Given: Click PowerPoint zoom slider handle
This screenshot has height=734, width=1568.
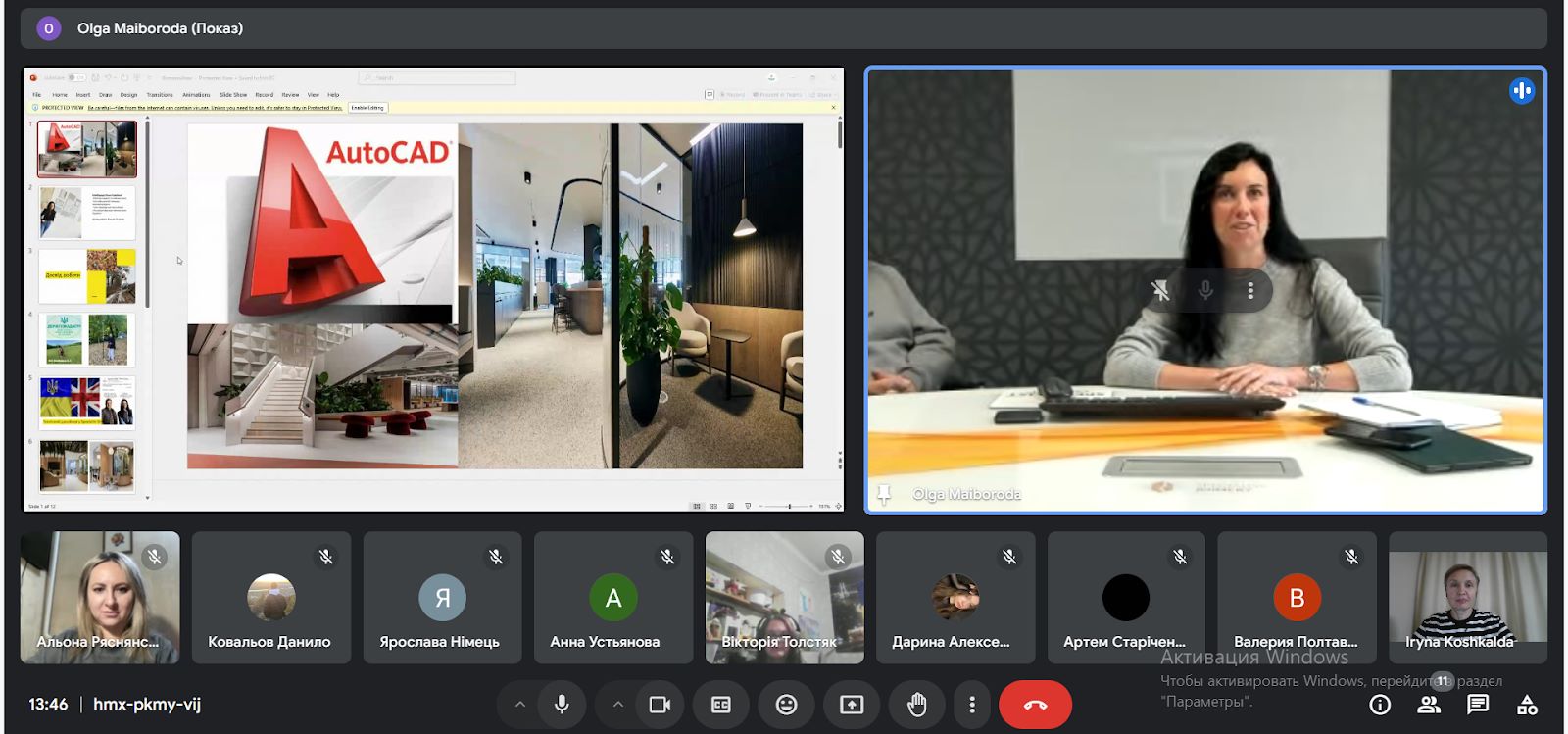Looking at the screenshot, I should coord(789,506).
